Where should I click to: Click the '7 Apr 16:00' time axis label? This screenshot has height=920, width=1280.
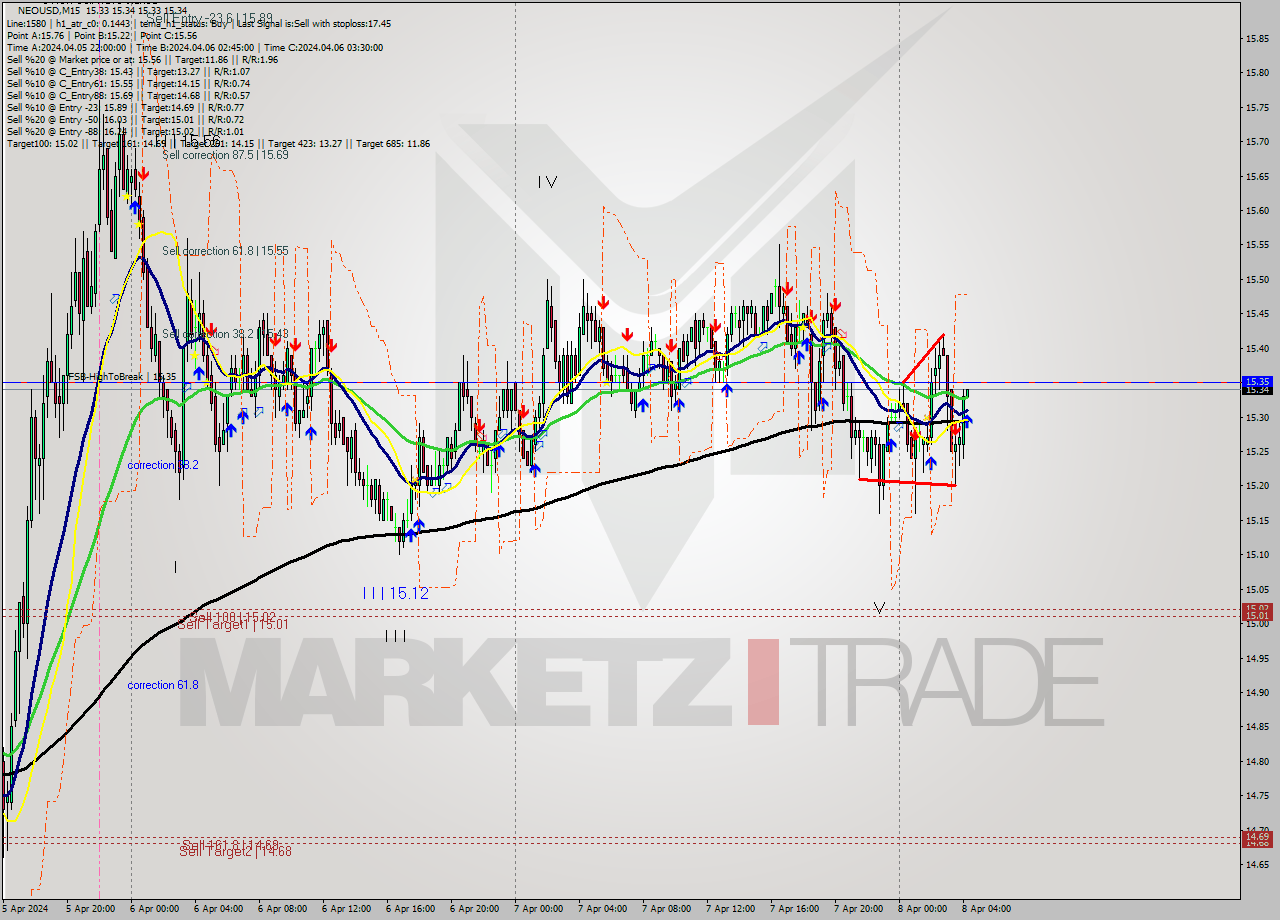tap(797, 909)
